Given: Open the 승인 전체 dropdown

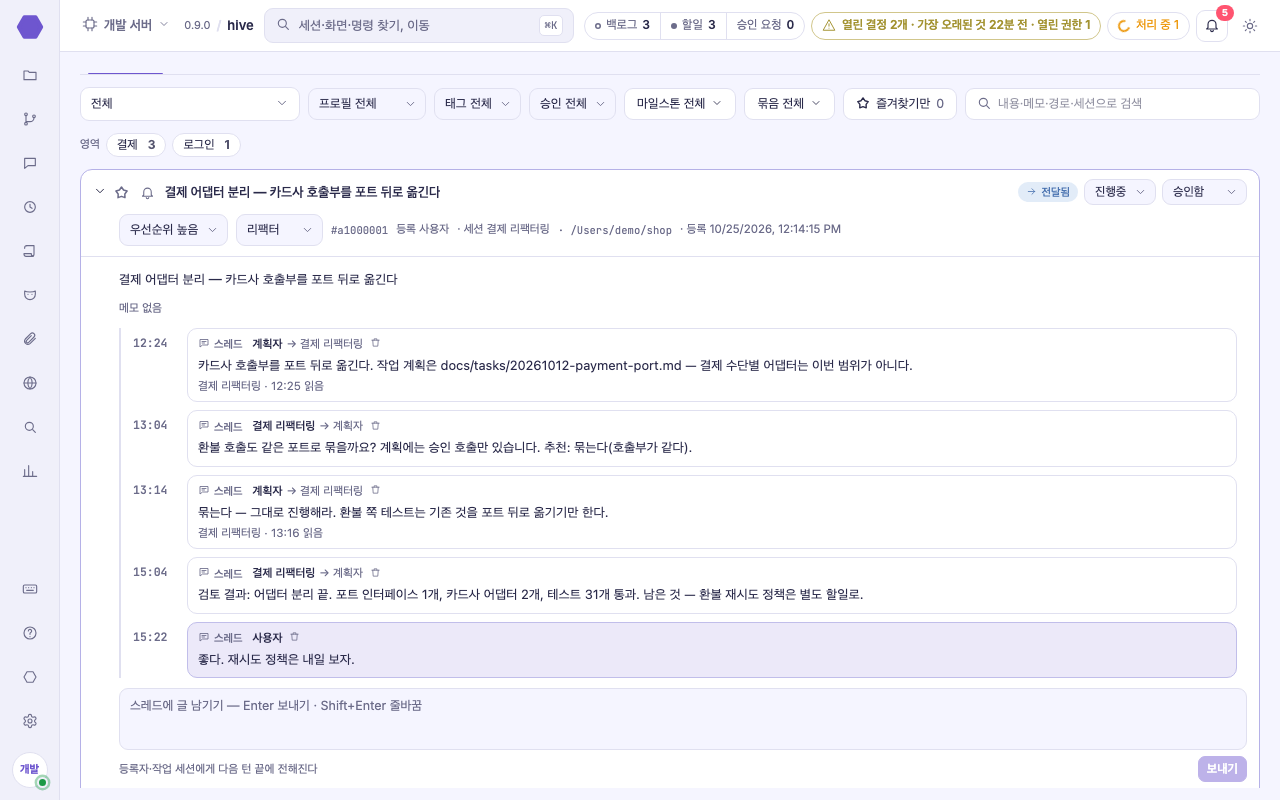Looking at the screenshot, I should tap(572, 104).
